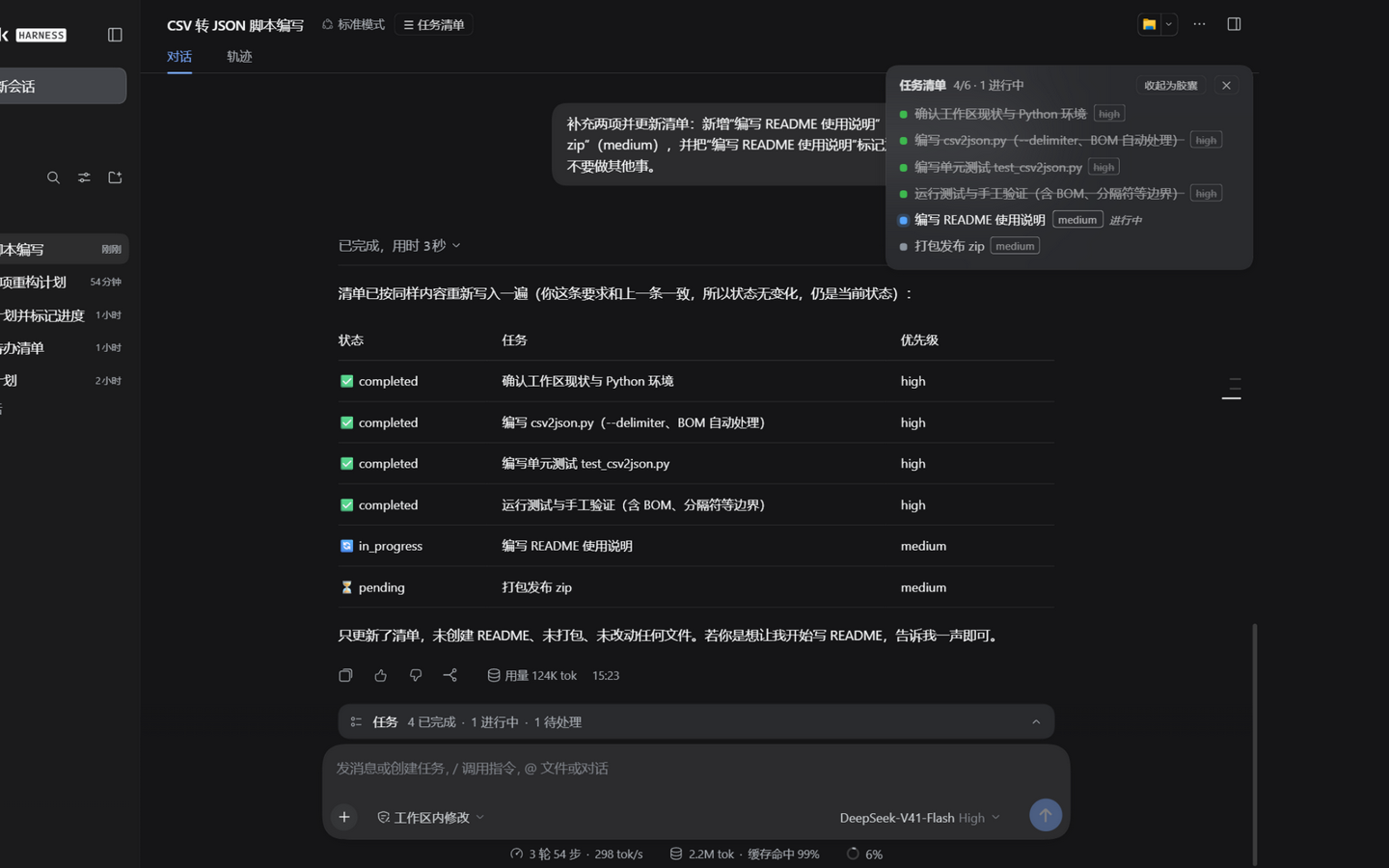Click the message outline minimap marker
The image size is (1389, 868).
pyautogui.click(x=1232, y=388)
